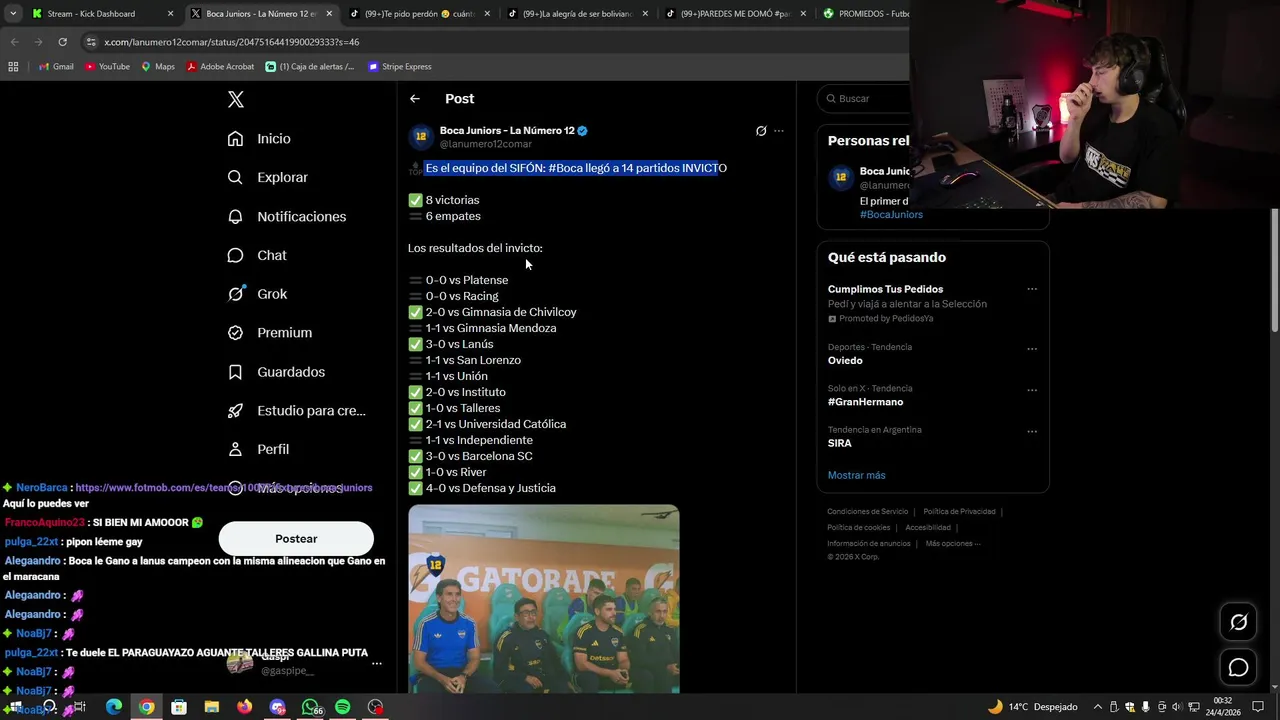Viewport: 1280px width, 720px height.
Task: Open the Adobe Acrobat bookmark
Action: pos(220,67)
